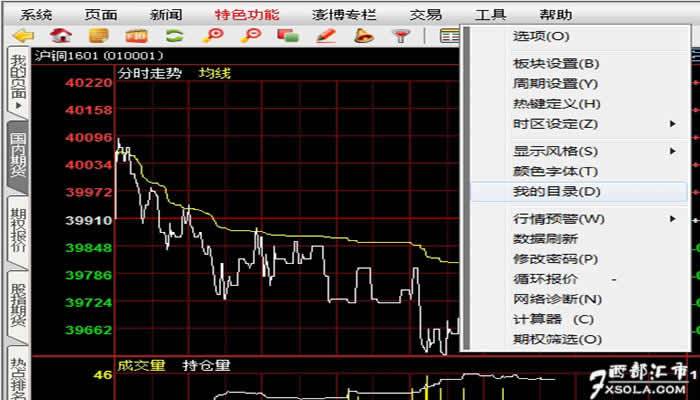Open the home page icon
Image resolution: width=700 pixels, height=400 pixels.
(61, 36)
